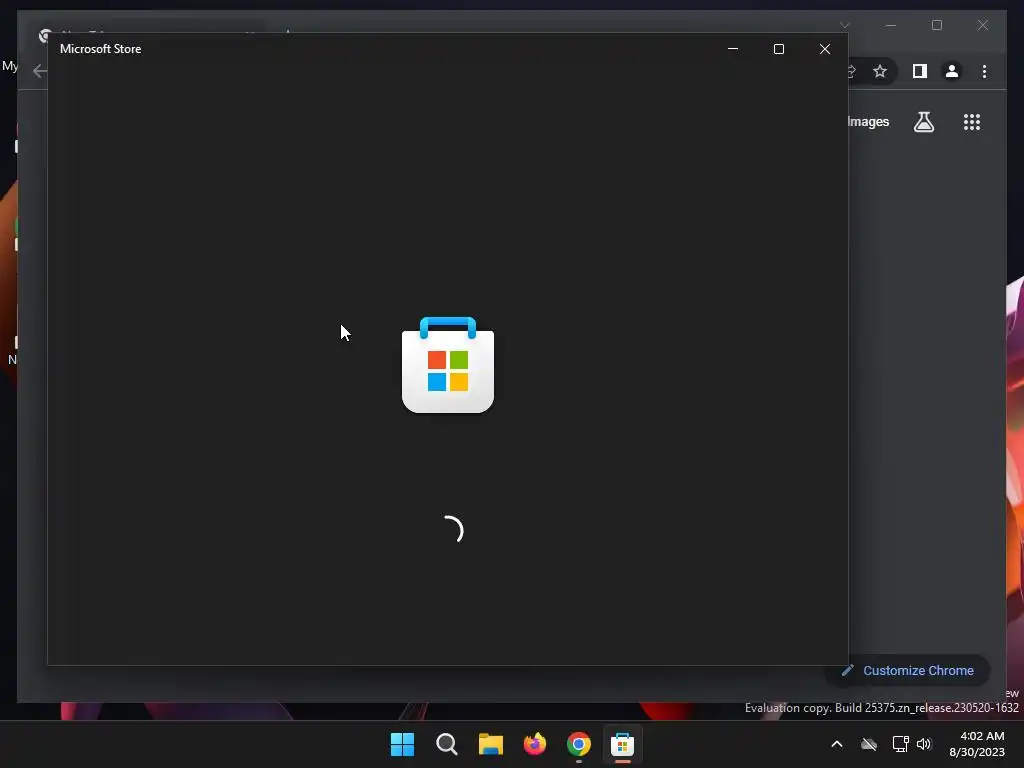Image resolution: width=1024 pixels, height=768 pixels.
Task: Open clock and date flyout
Action: [976, 744]
